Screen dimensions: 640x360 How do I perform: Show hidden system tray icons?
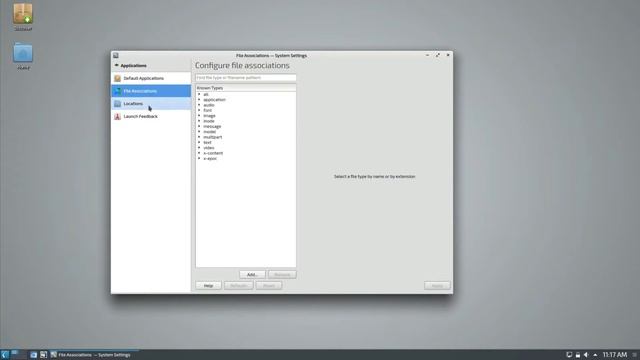point(595,355)
